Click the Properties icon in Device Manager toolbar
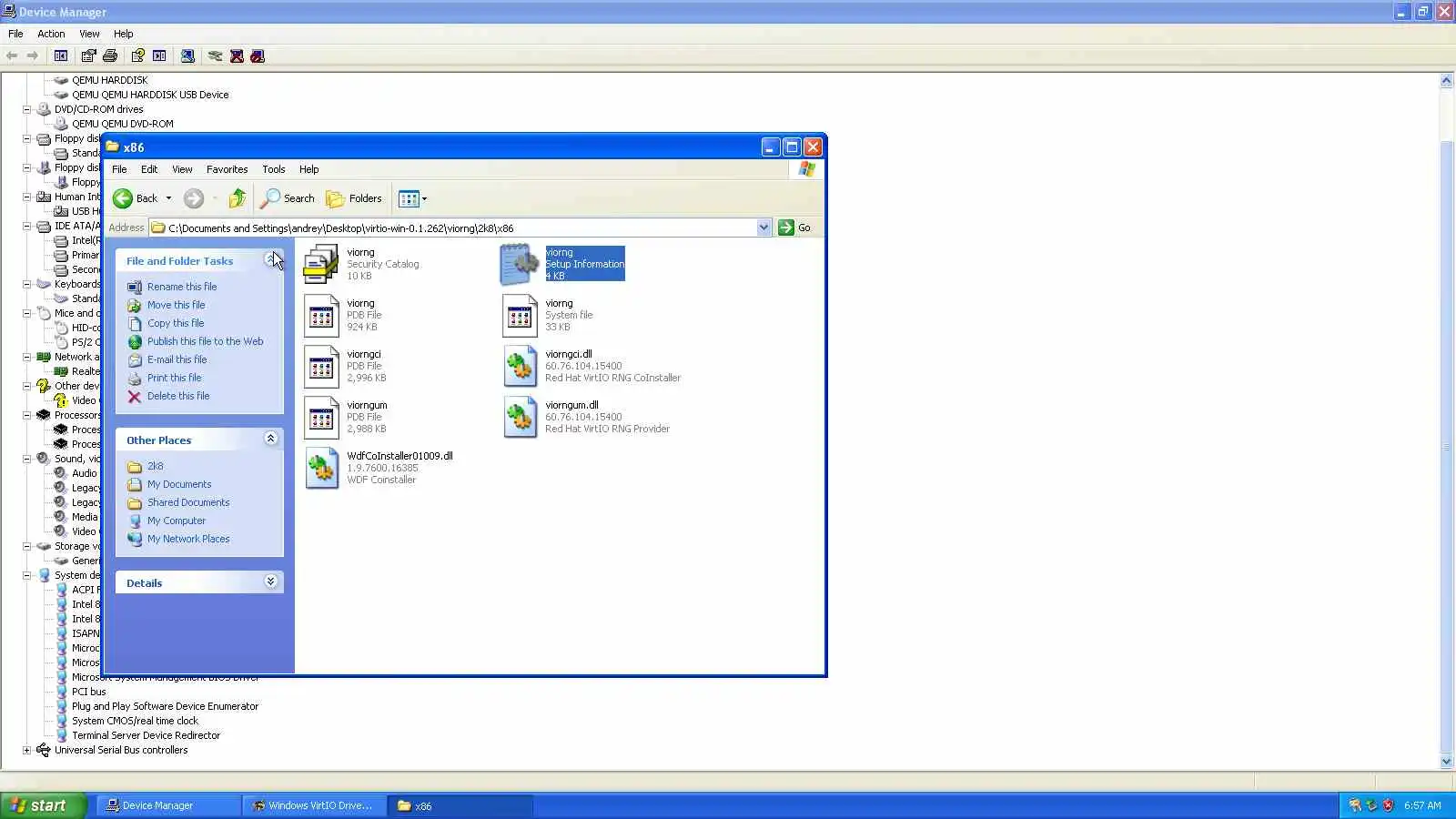This screenshot has width=1456, height=819. coord(88,56)
